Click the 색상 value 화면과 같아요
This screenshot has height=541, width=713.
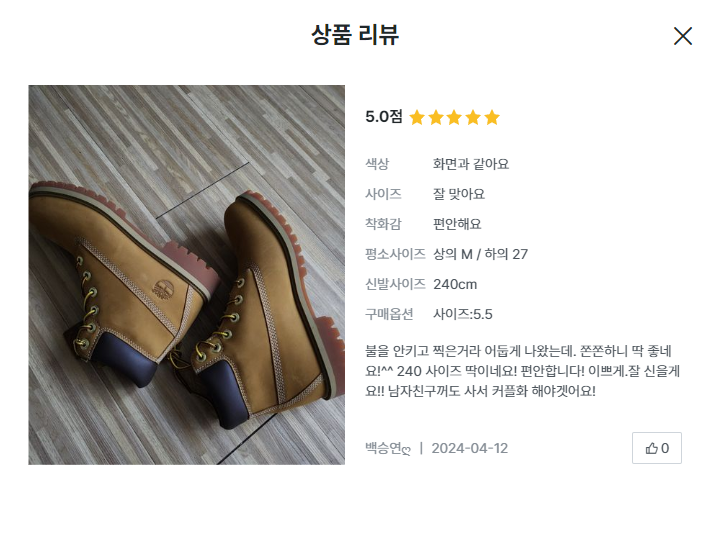click(x=471, y=164)
